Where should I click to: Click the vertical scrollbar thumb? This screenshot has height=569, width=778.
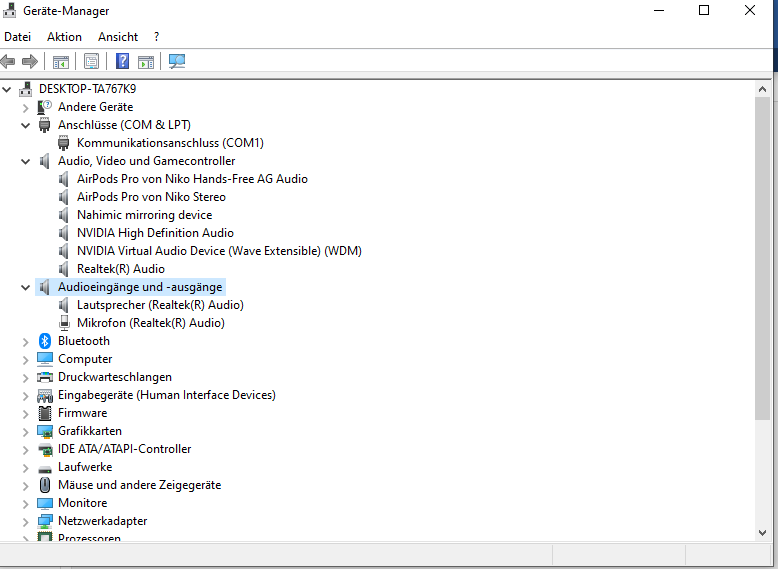coord(763,259)
